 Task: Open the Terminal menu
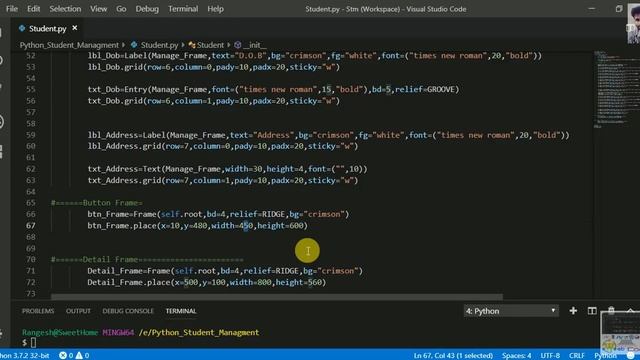[183, 9]
